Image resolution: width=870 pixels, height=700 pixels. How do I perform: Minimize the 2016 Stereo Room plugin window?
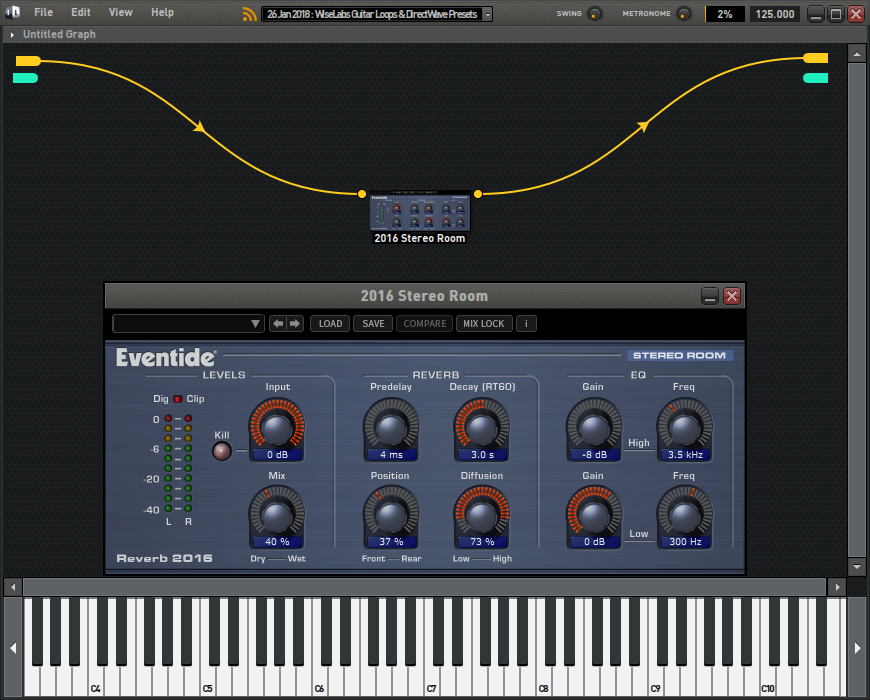pos(710,296)
